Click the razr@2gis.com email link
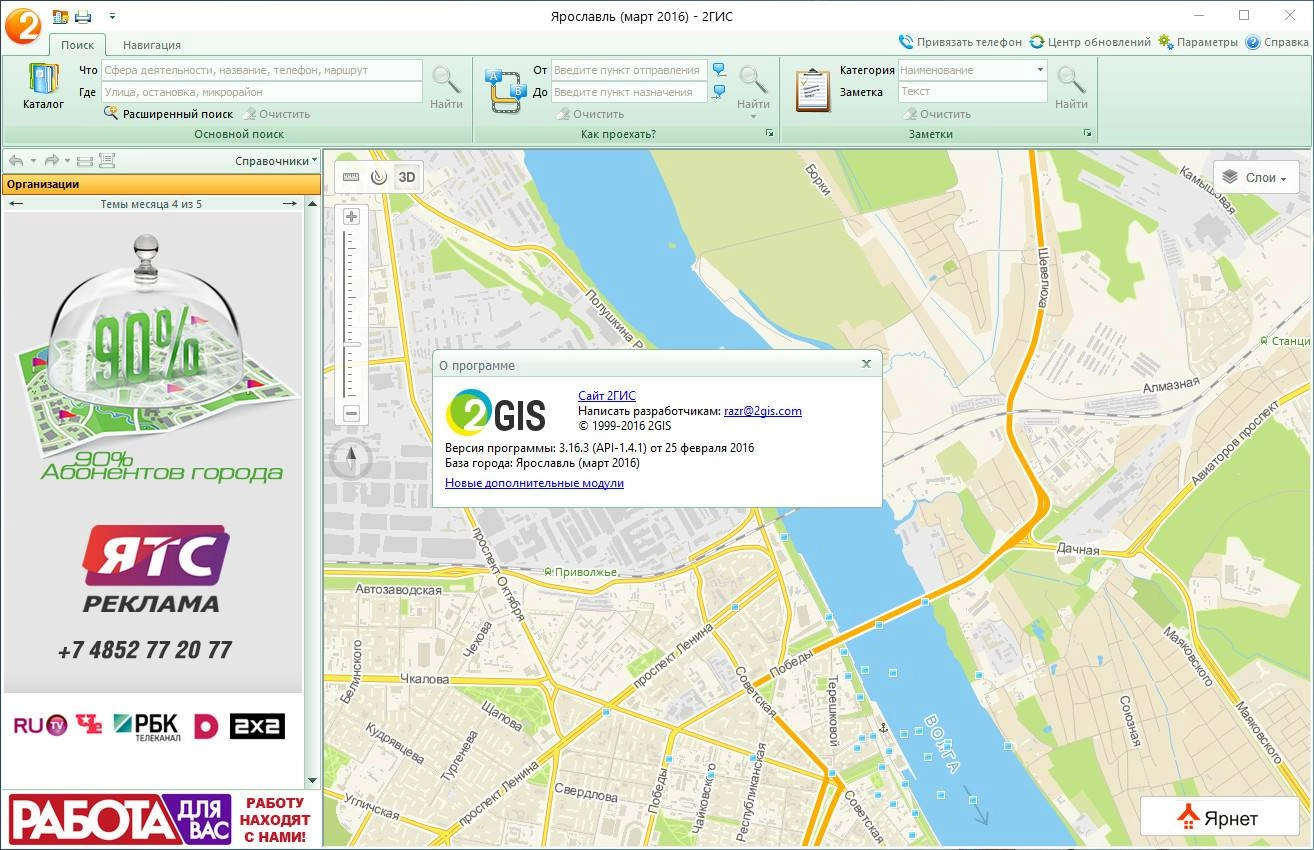1314x850 pixels. [763, 411]
